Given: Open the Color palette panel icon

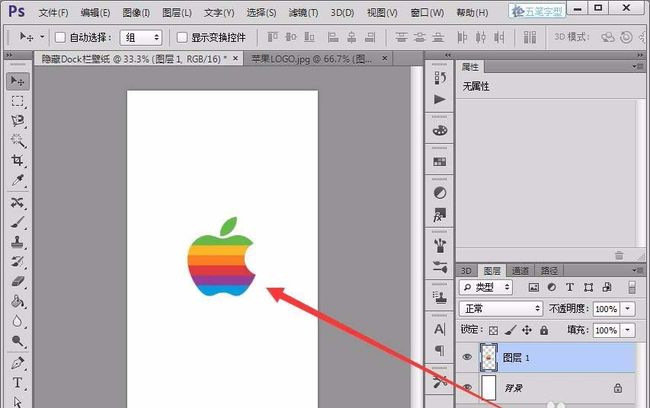Looking at the screenshot, I should (x=439, y=130).
